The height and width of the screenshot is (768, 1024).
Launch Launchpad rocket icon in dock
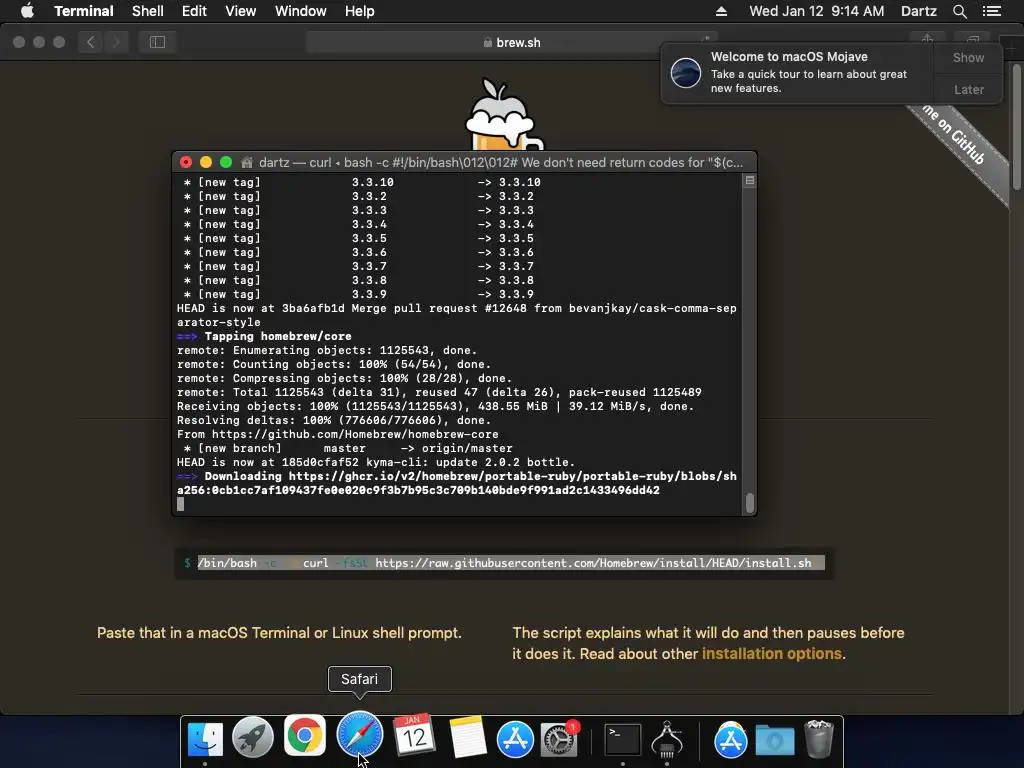(253, 739)
